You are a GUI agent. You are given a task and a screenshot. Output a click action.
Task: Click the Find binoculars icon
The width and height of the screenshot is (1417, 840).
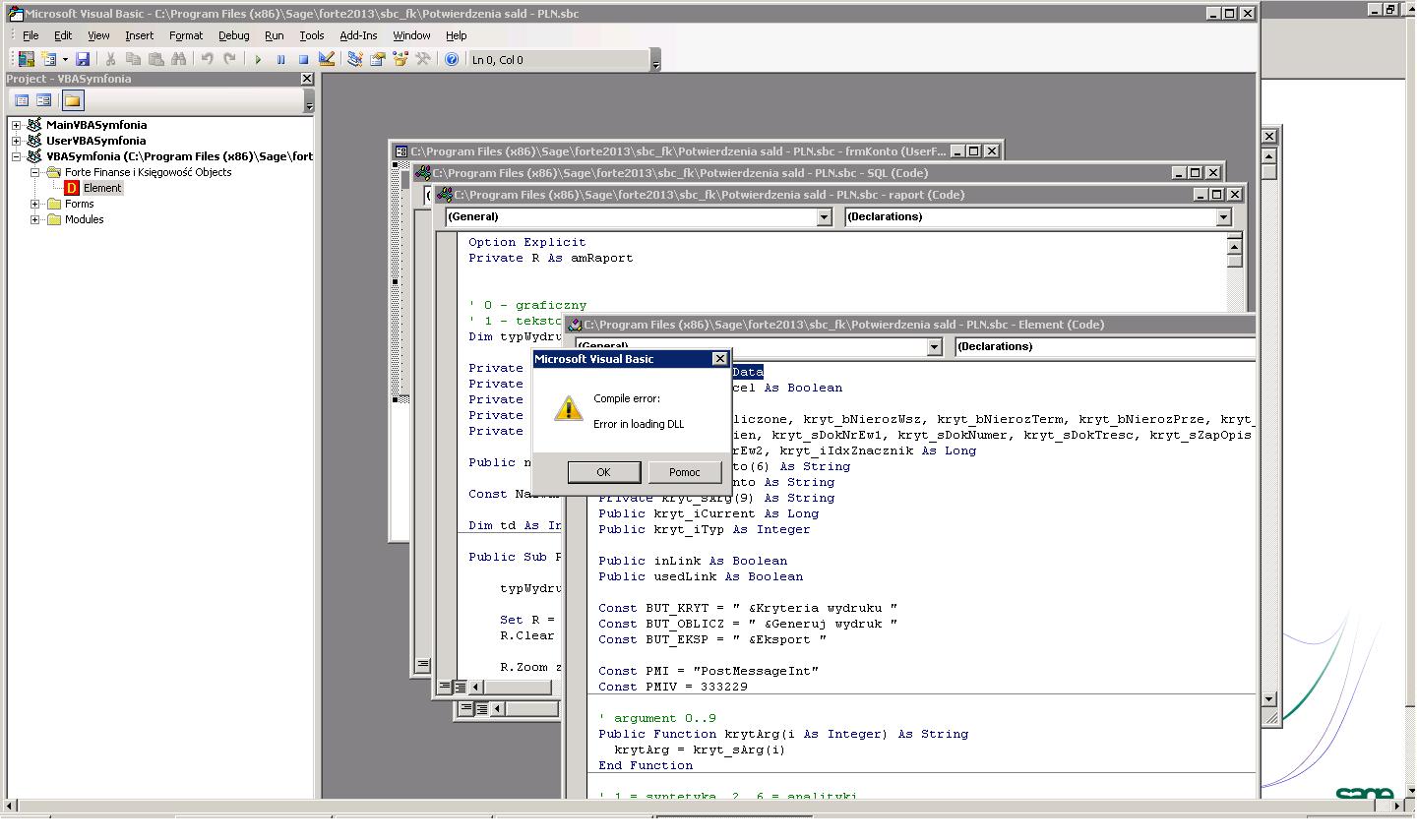point(178,59)
